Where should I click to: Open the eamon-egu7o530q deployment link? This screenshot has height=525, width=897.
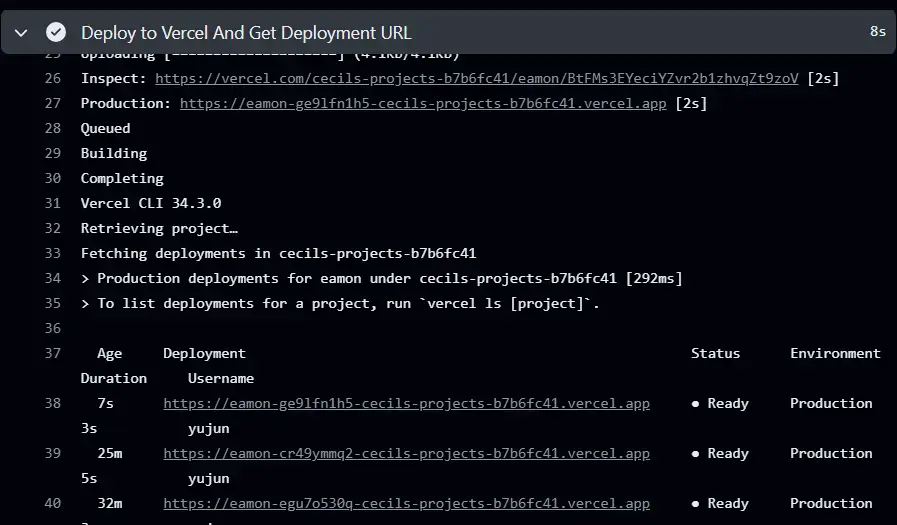[406, 503]
